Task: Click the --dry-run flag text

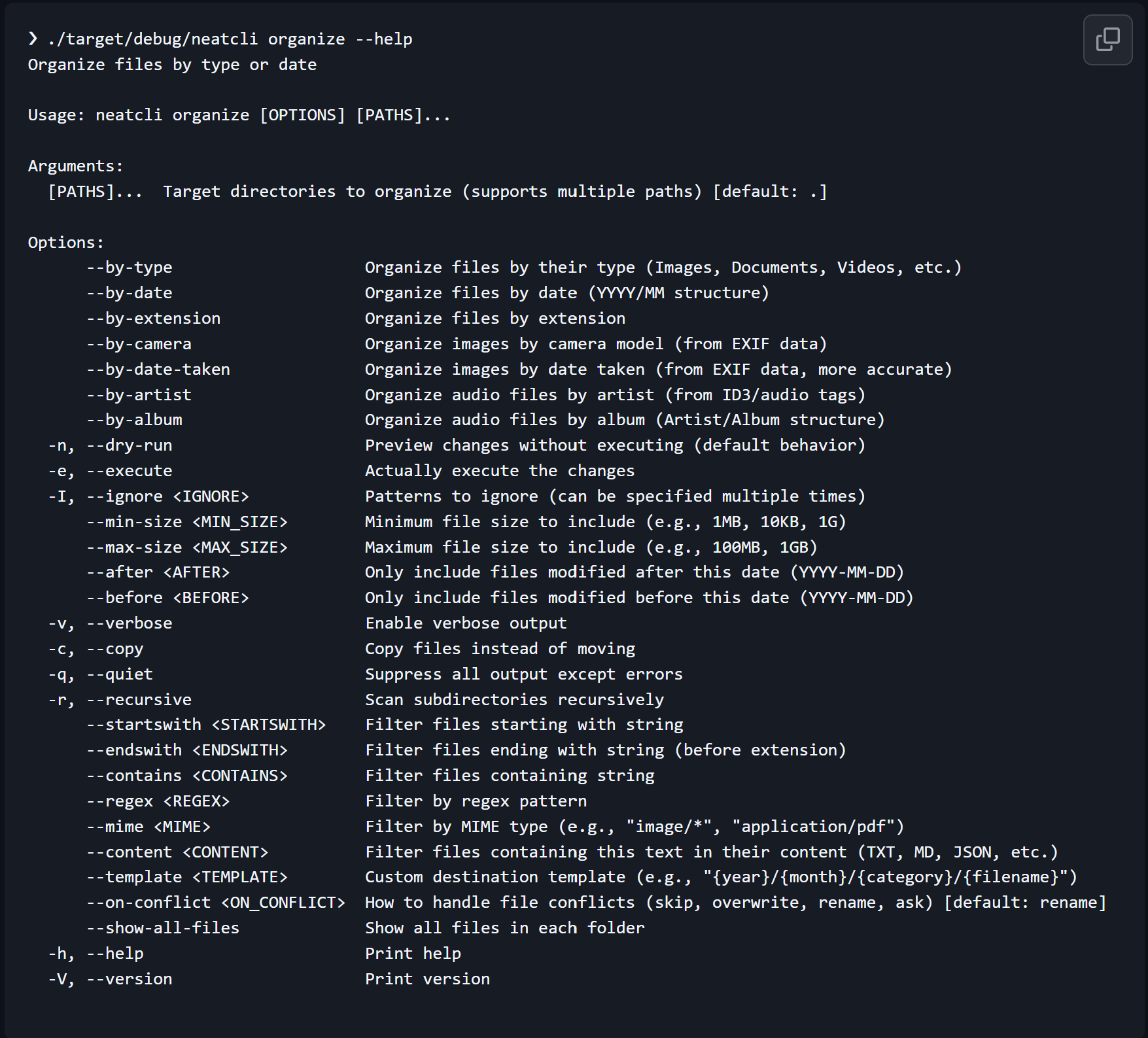Action: (130, 445)
